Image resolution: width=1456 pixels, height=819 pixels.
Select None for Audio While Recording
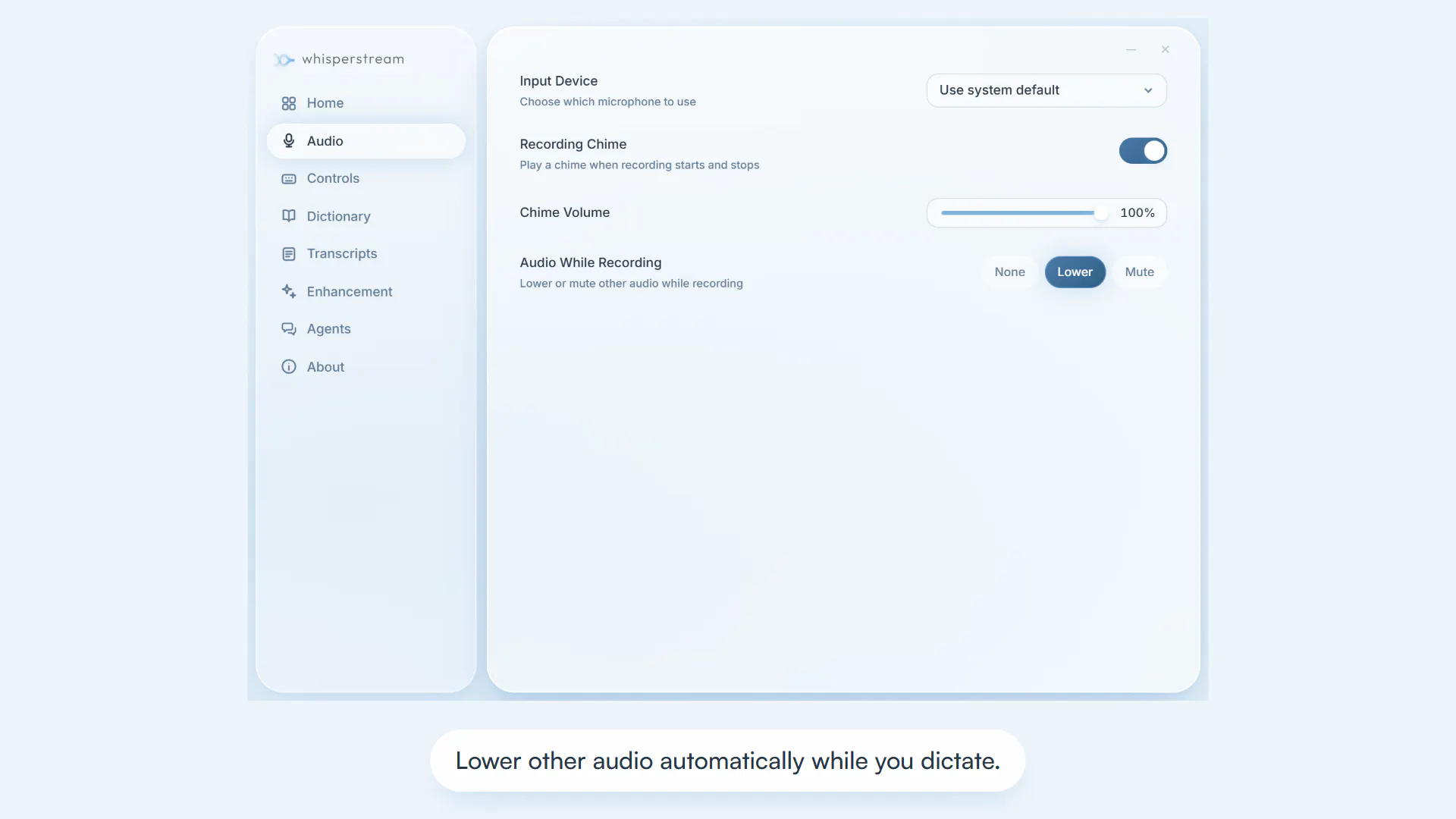coord(1009,272)
